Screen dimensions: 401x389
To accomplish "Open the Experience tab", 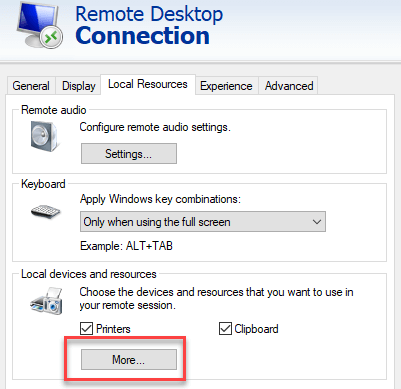I will click(226, 86).
